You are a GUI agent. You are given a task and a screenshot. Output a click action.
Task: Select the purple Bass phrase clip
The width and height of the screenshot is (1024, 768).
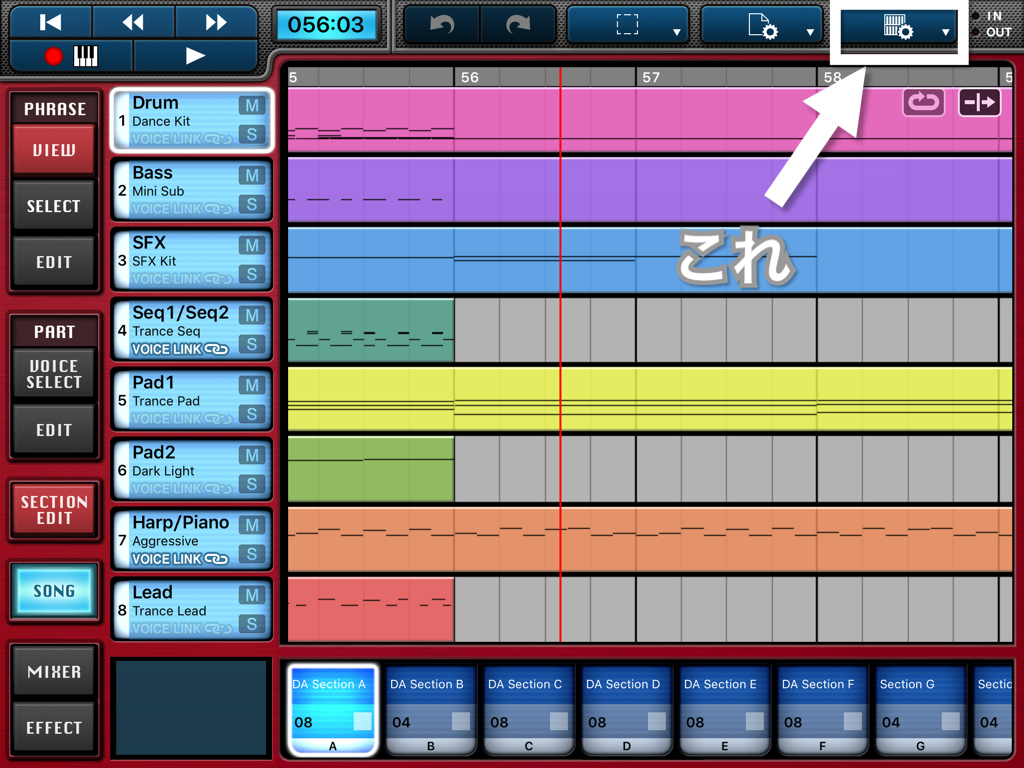650,190
